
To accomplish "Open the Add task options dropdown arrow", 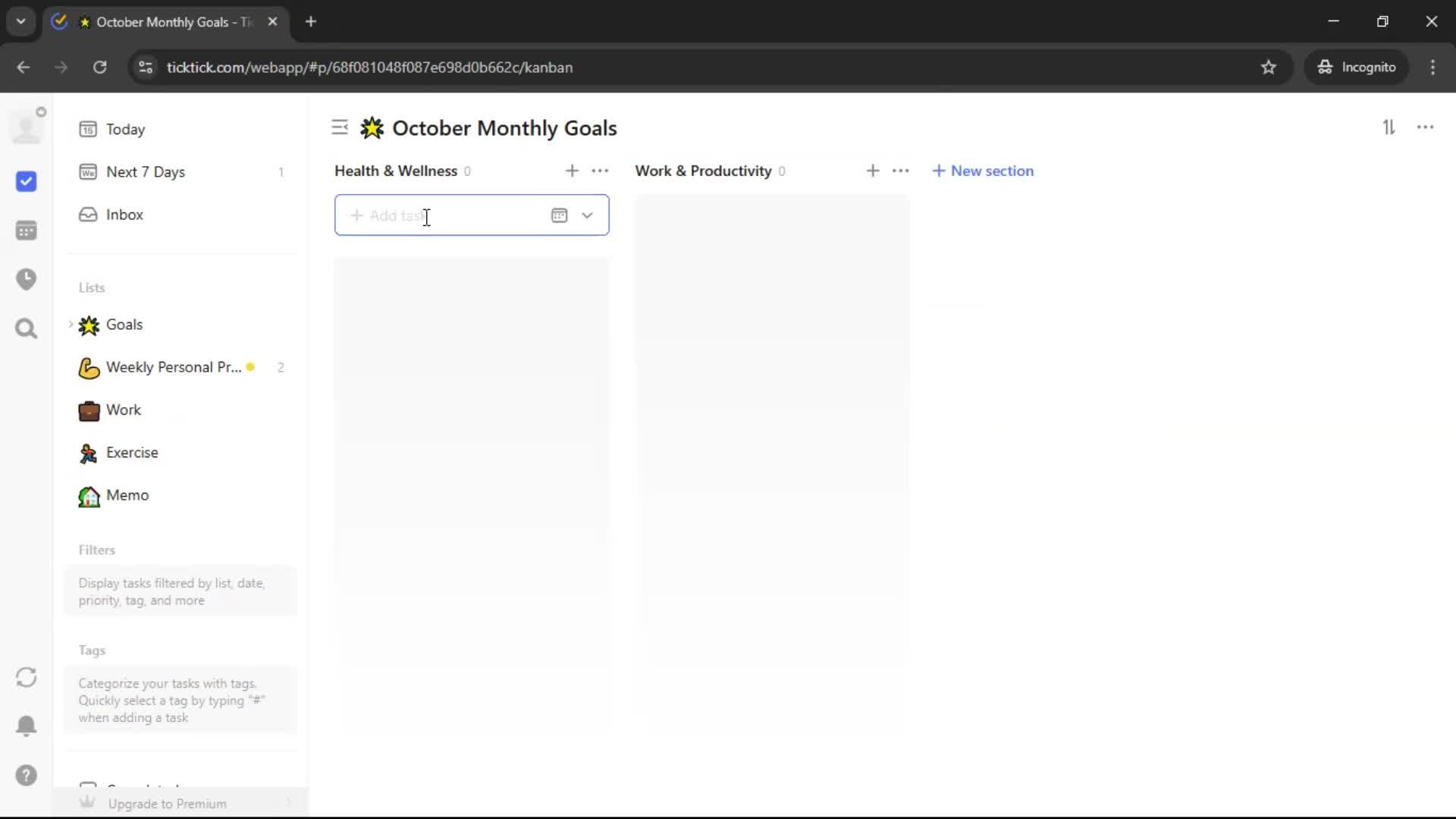I will tap(587, 215).
